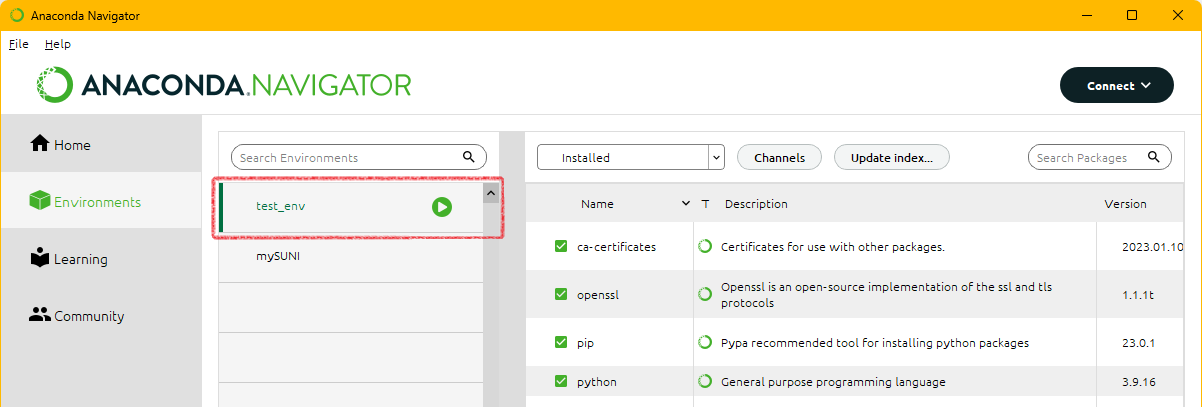Uncheck the openssl package checkbox
1202x407 pixels.
click(x=561, y=294)
